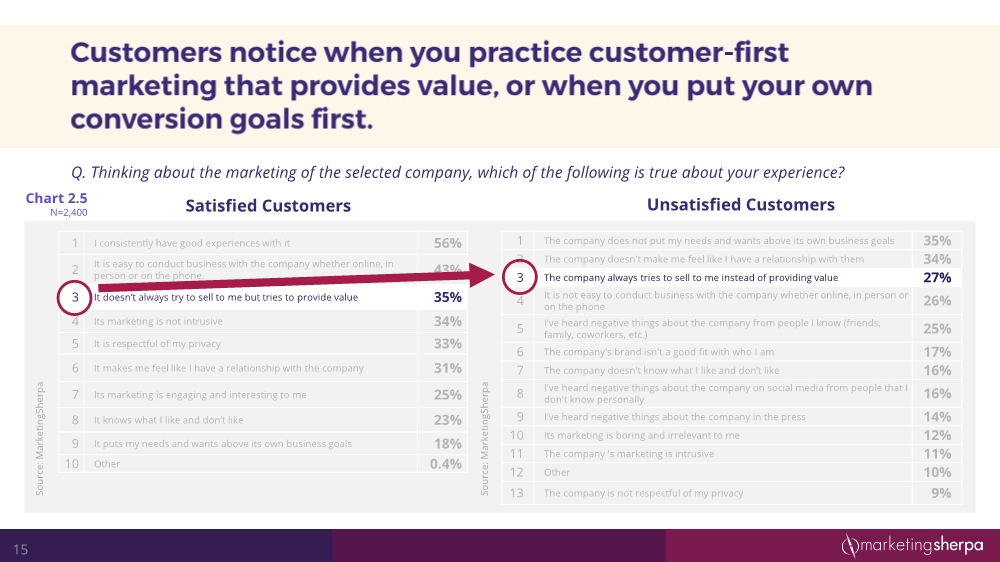Click the highlighted 27% value in unsatisfied table
This screenshot has height=562, width=1000.
click(937, 277)
